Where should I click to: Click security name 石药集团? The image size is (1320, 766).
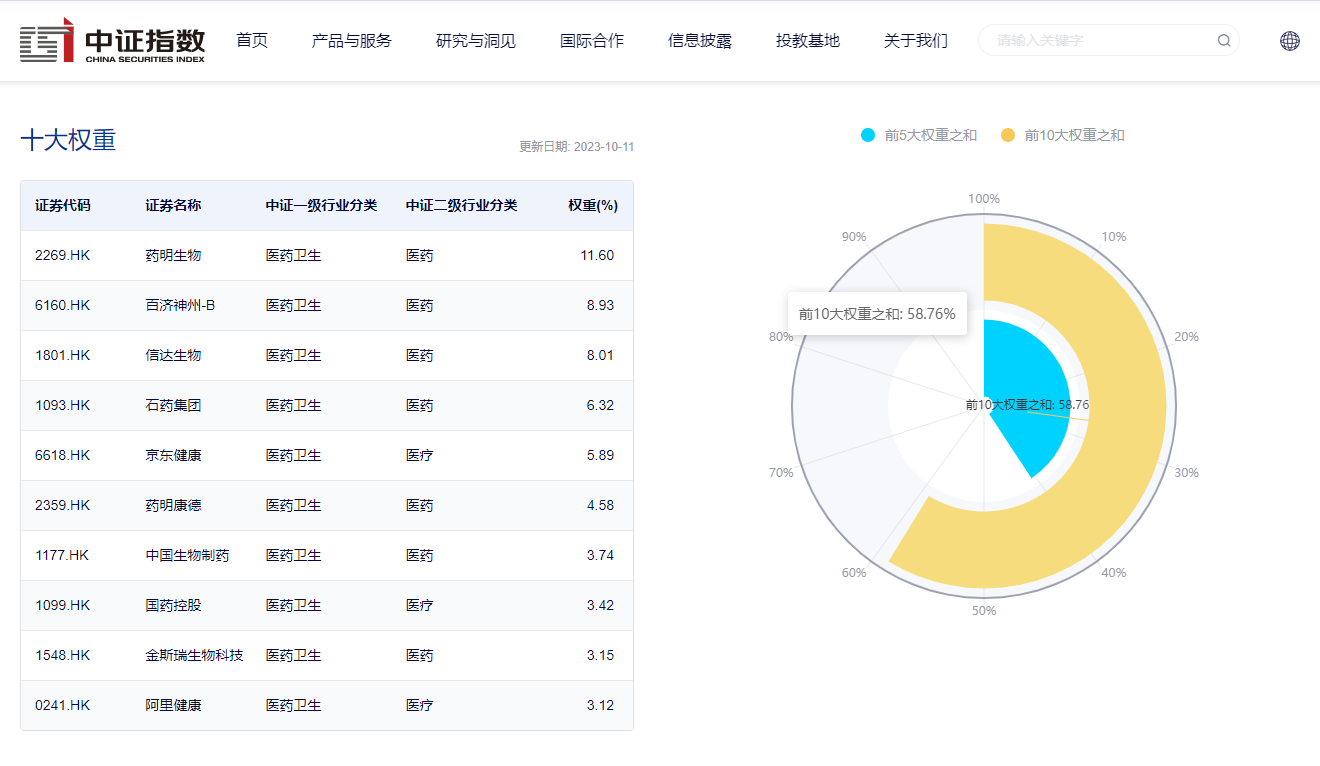(x=173, y=405)
